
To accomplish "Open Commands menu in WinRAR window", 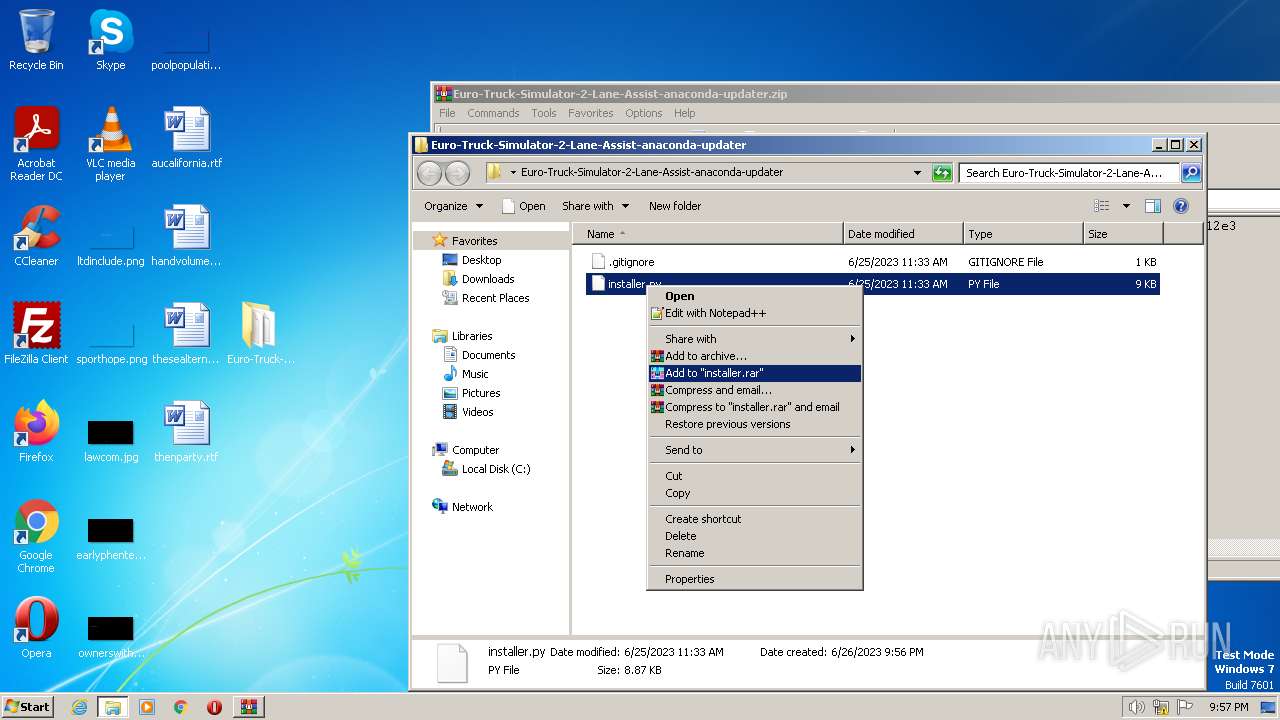I will coord(493,113).
